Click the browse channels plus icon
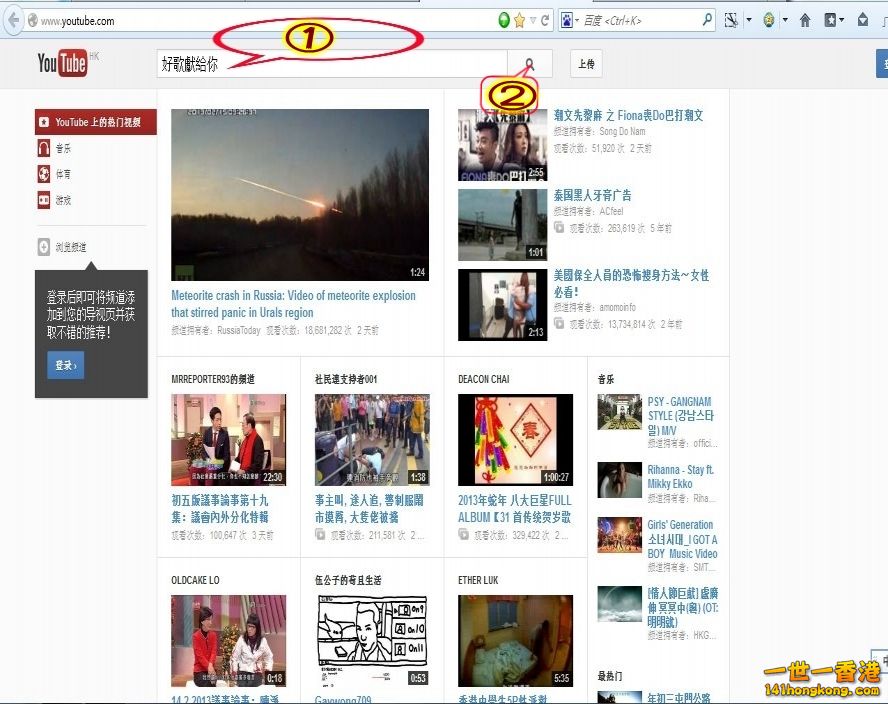Screen dimensions: 888x704 (x=44, y=247)
